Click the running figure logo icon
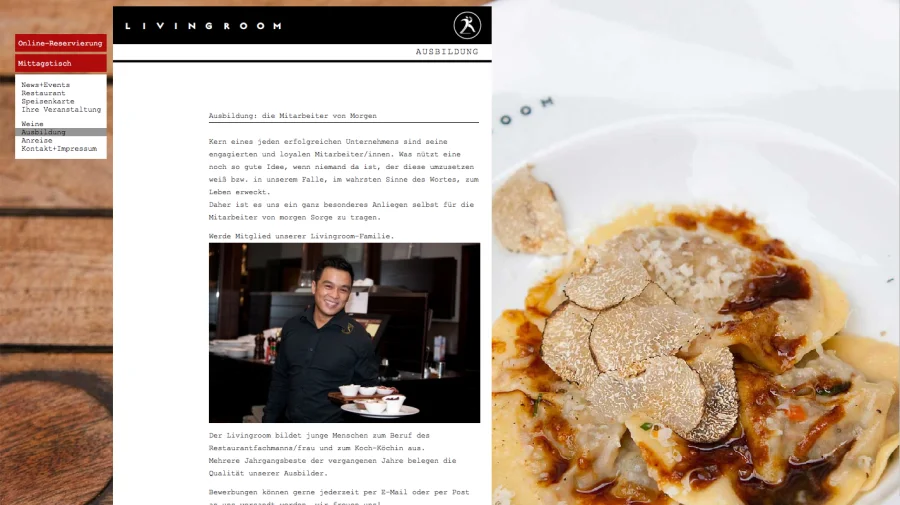 467,25
